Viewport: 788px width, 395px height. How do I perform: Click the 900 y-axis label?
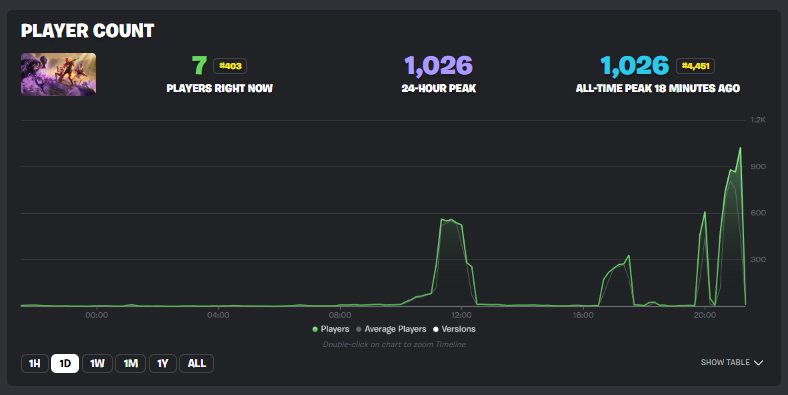coord(758,166)
